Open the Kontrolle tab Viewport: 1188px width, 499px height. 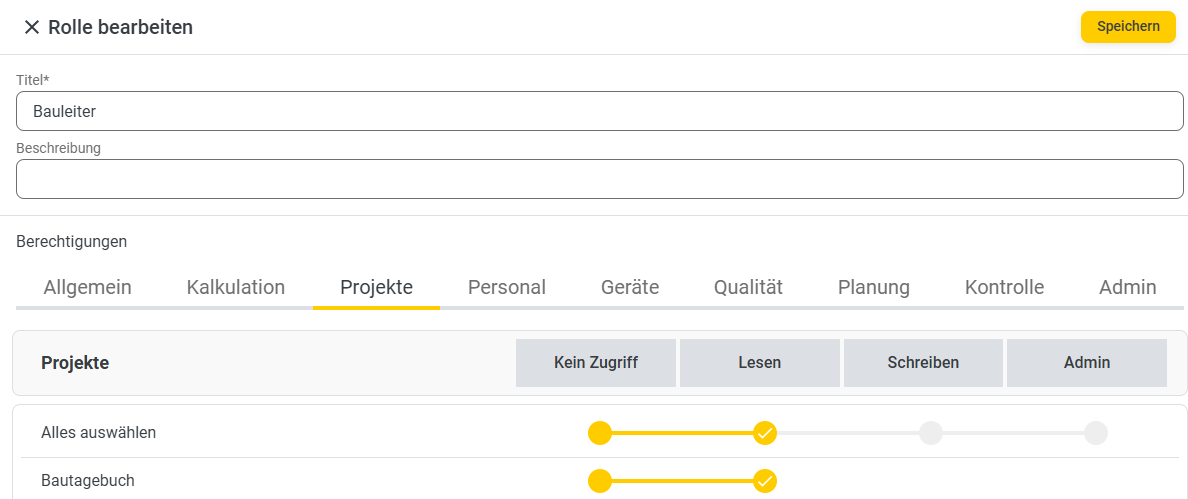[x=1005, y=288]
